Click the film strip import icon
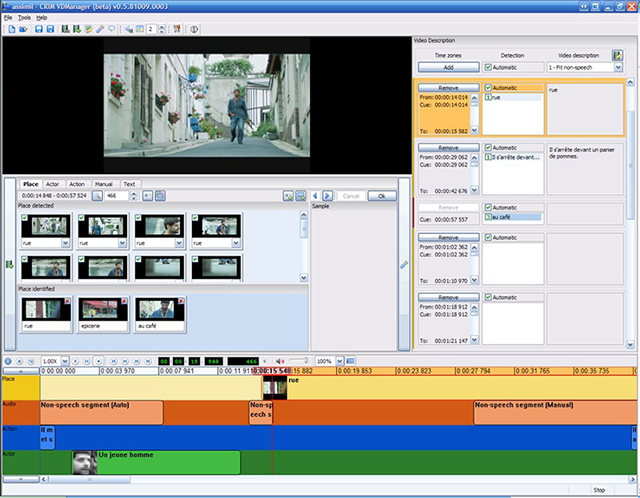640x498 pixels. coord(65,29)
